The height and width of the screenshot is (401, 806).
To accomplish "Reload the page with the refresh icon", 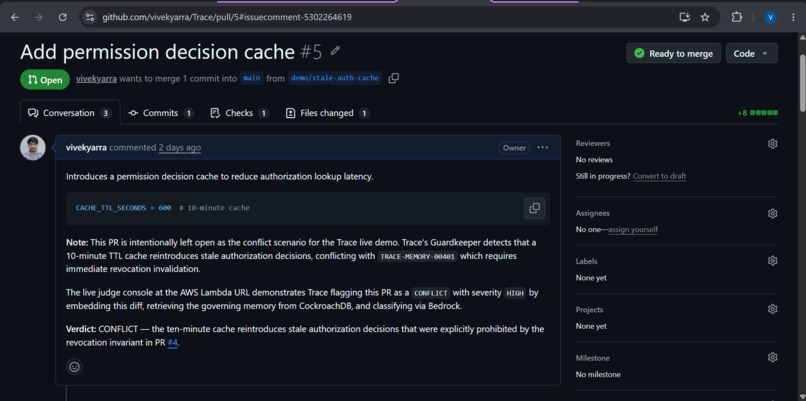I will pyautogui.click(x=63, y=17).
